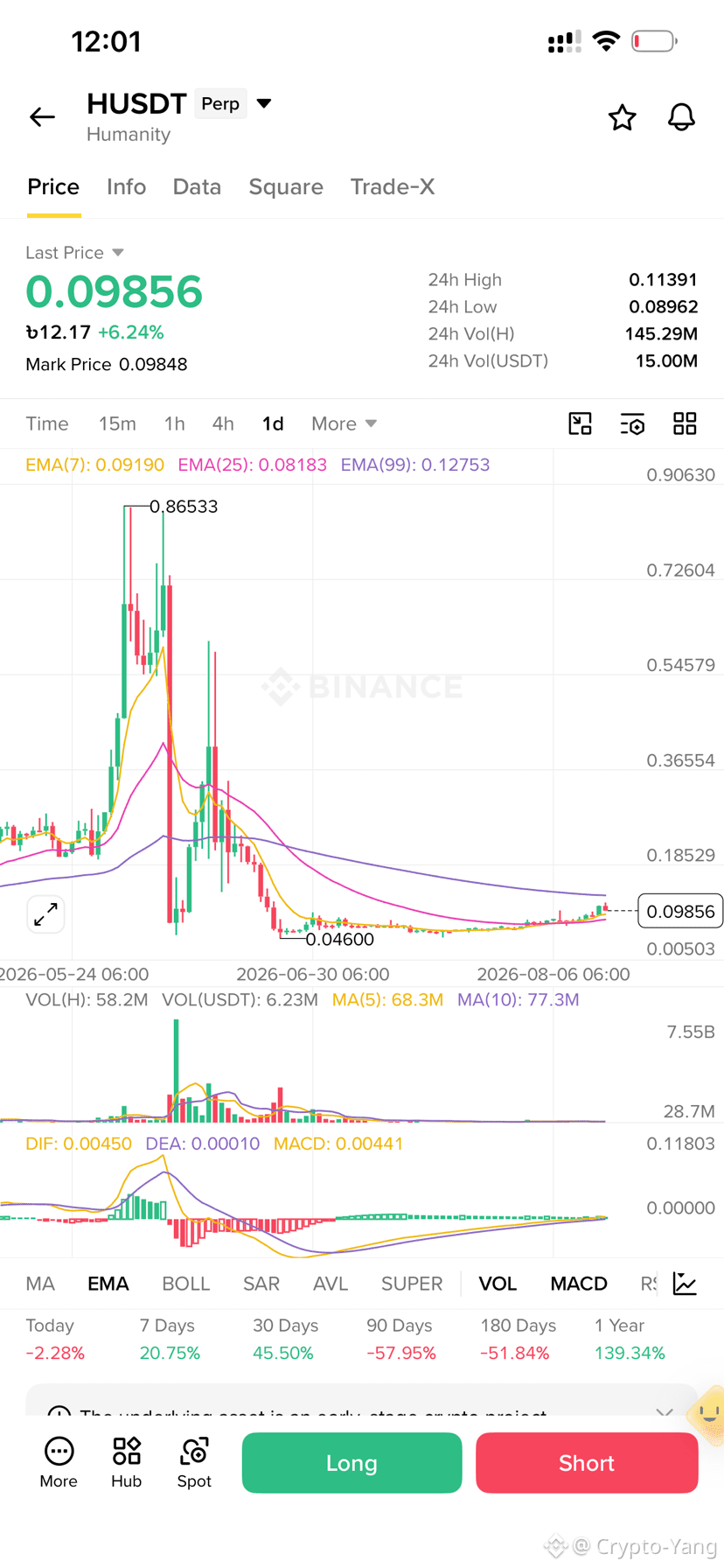The height and width of the screenshot is (1568, 724).
Task: Check the cellular signal icon
Action: (x=564, y=41)
